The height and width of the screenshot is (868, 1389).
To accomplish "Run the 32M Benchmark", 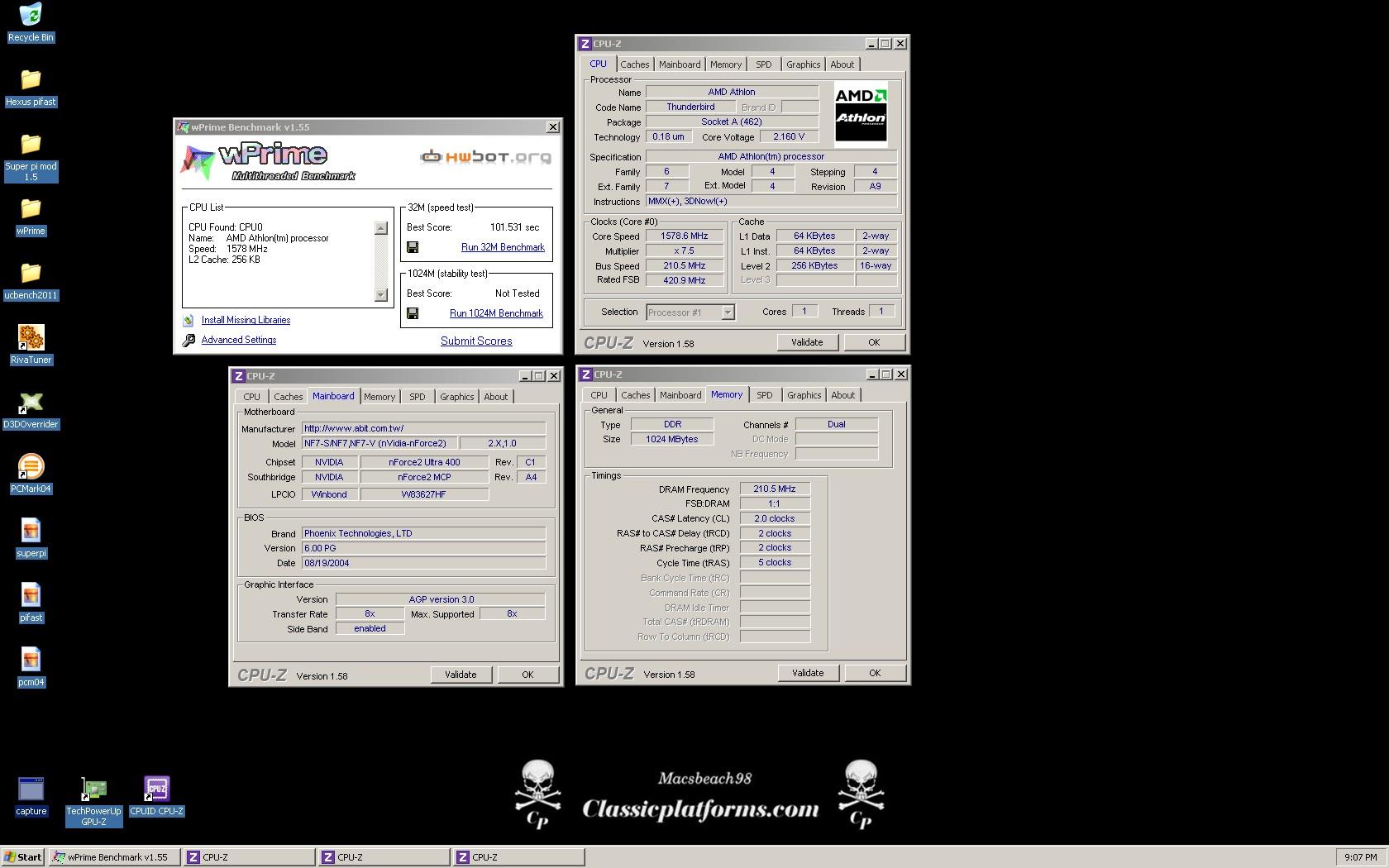I will click(x=503, y=247).
